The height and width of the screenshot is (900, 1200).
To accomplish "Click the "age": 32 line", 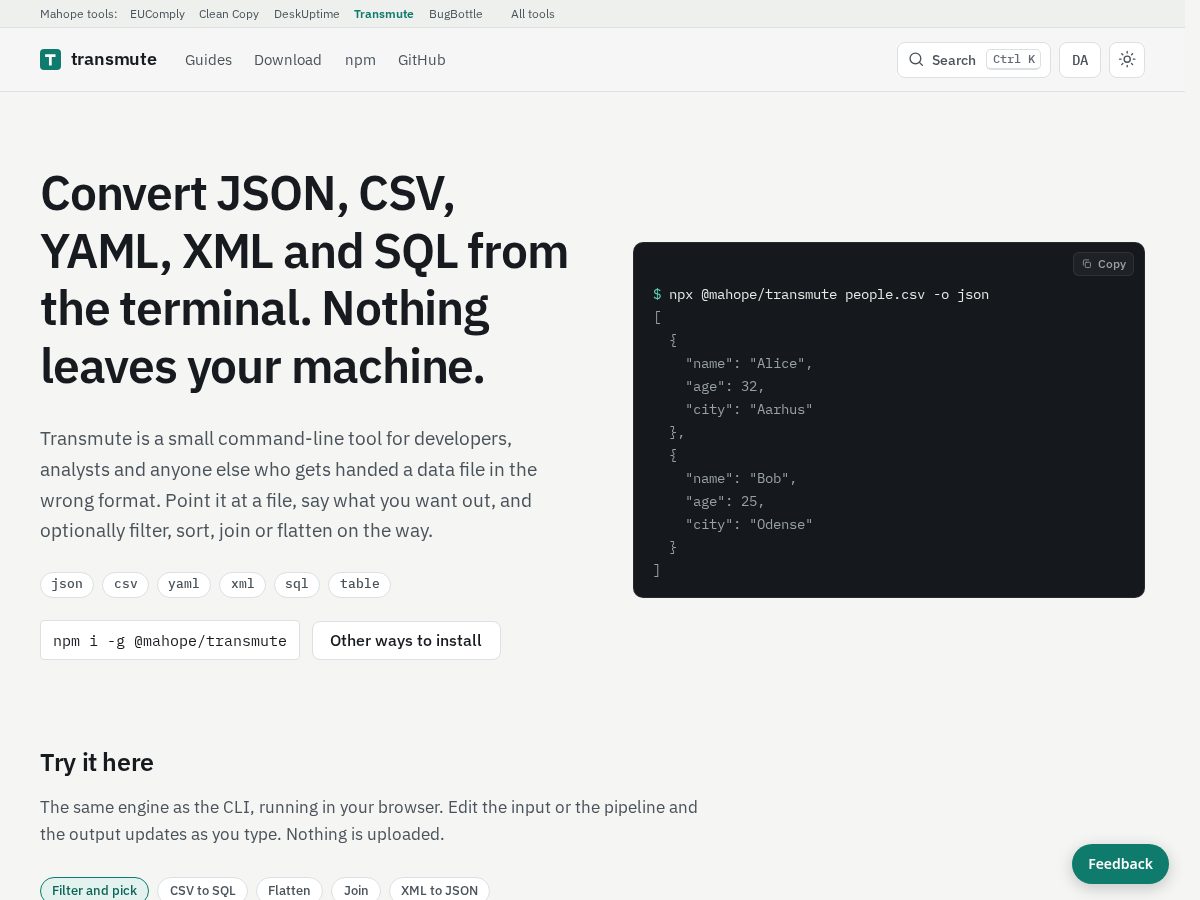I will point(725,386).
